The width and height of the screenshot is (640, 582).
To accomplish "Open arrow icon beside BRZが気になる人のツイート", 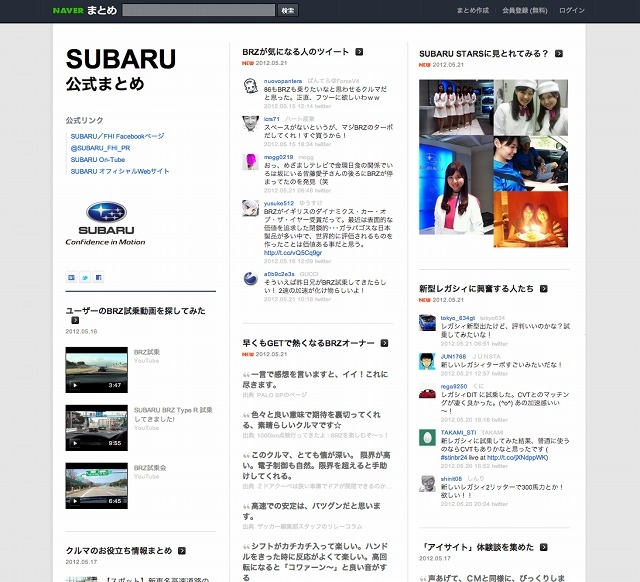I will pos(359,52).
